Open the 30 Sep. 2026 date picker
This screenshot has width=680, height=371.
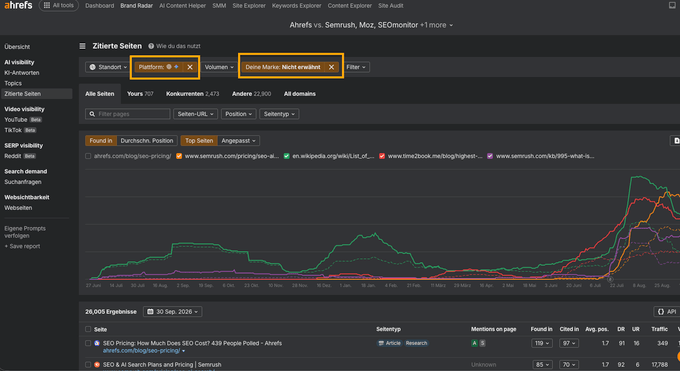(x=172, y=312)
